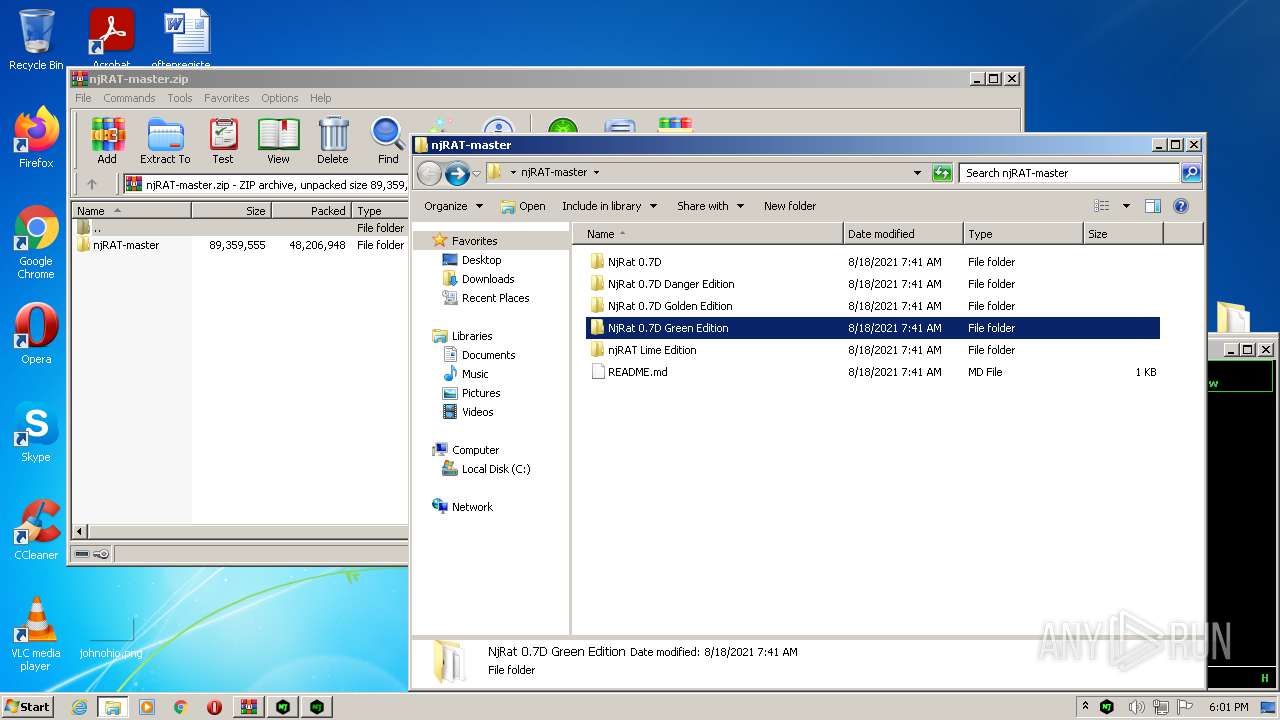Open Explorer help via question mark icon
Viewport: 1280px width, 720px height.
tap(1180, 206)
